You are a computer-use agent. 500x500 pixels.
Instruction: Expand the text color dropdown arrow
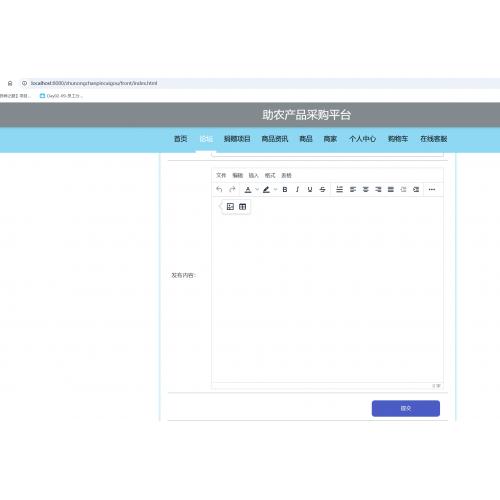pyautogui.click(x=257, y=189)
